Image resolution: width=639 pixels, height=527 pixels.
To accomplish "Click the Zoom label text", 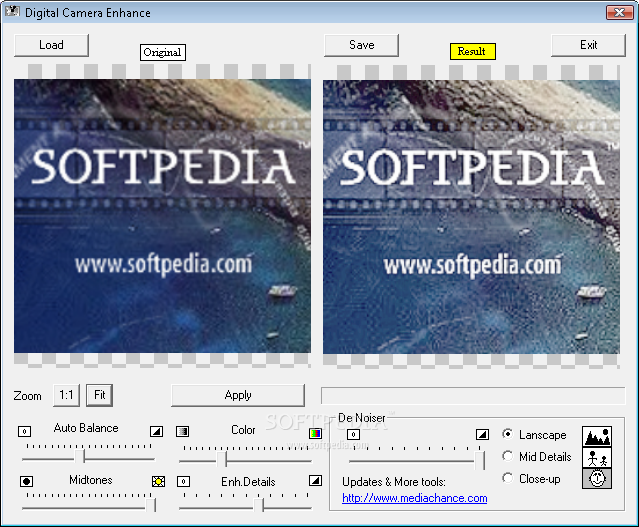I will [x=27, y=396].
